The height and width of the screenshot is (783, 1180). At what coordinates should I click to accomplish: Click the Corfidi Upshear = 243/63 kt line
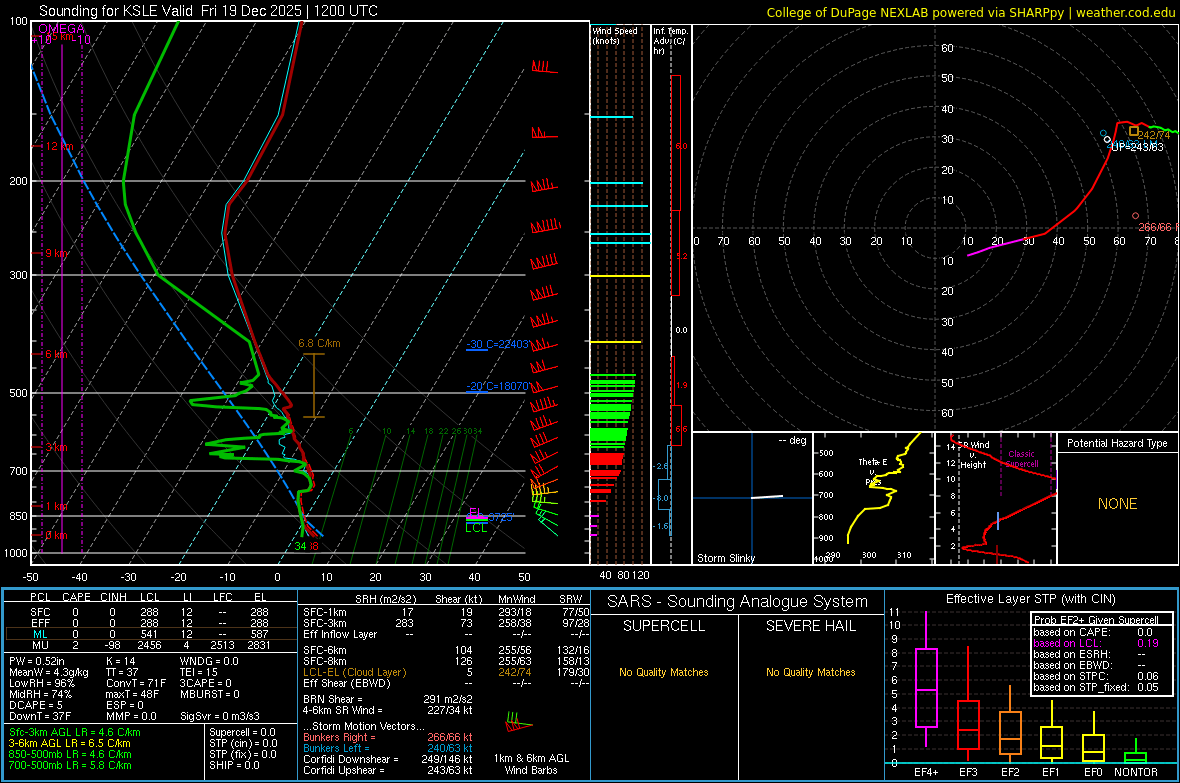point(388,770)
